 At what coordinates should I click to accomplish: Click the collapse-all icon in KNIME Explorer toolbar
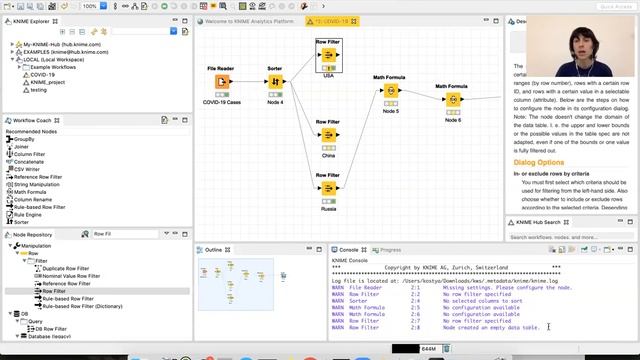point(72,31)
